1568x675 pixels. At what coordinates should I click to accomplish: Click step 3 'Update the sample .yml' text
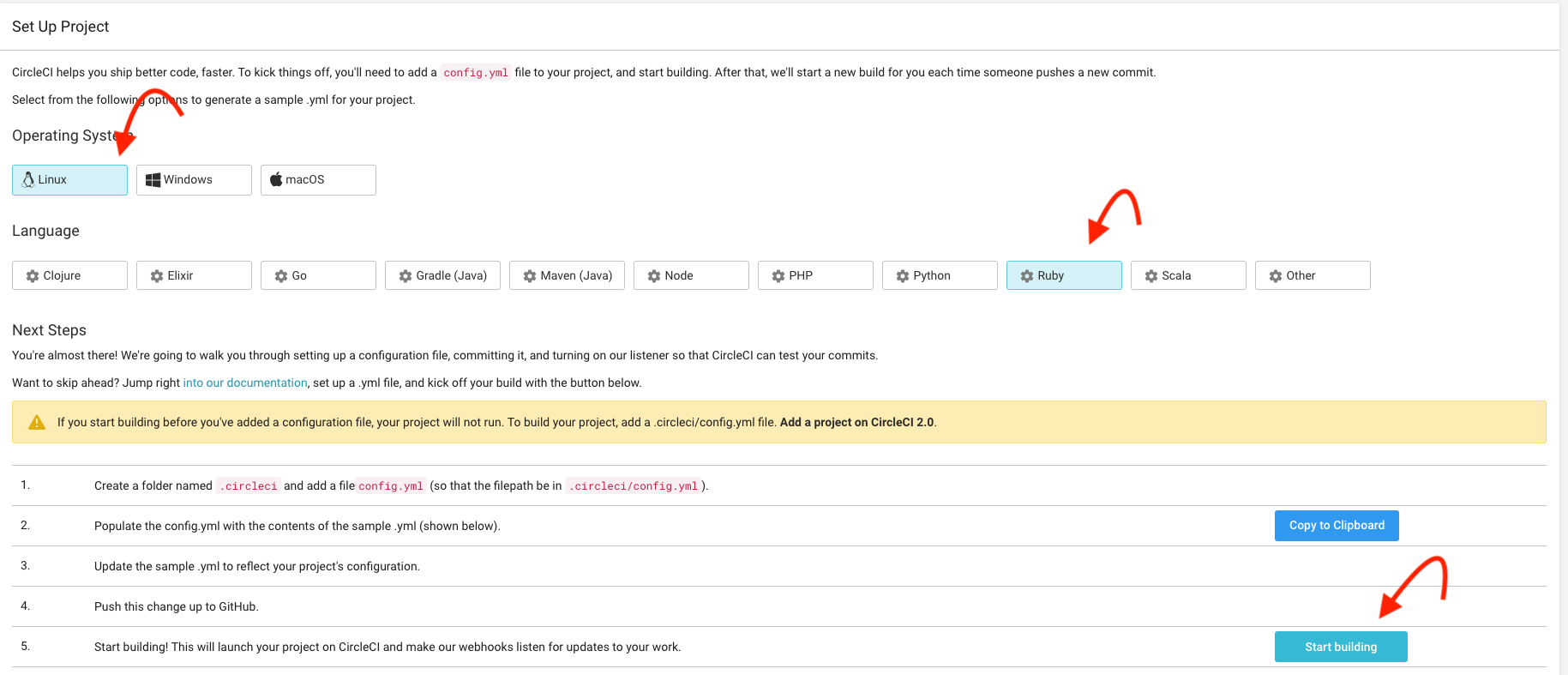tap(257, 566)
